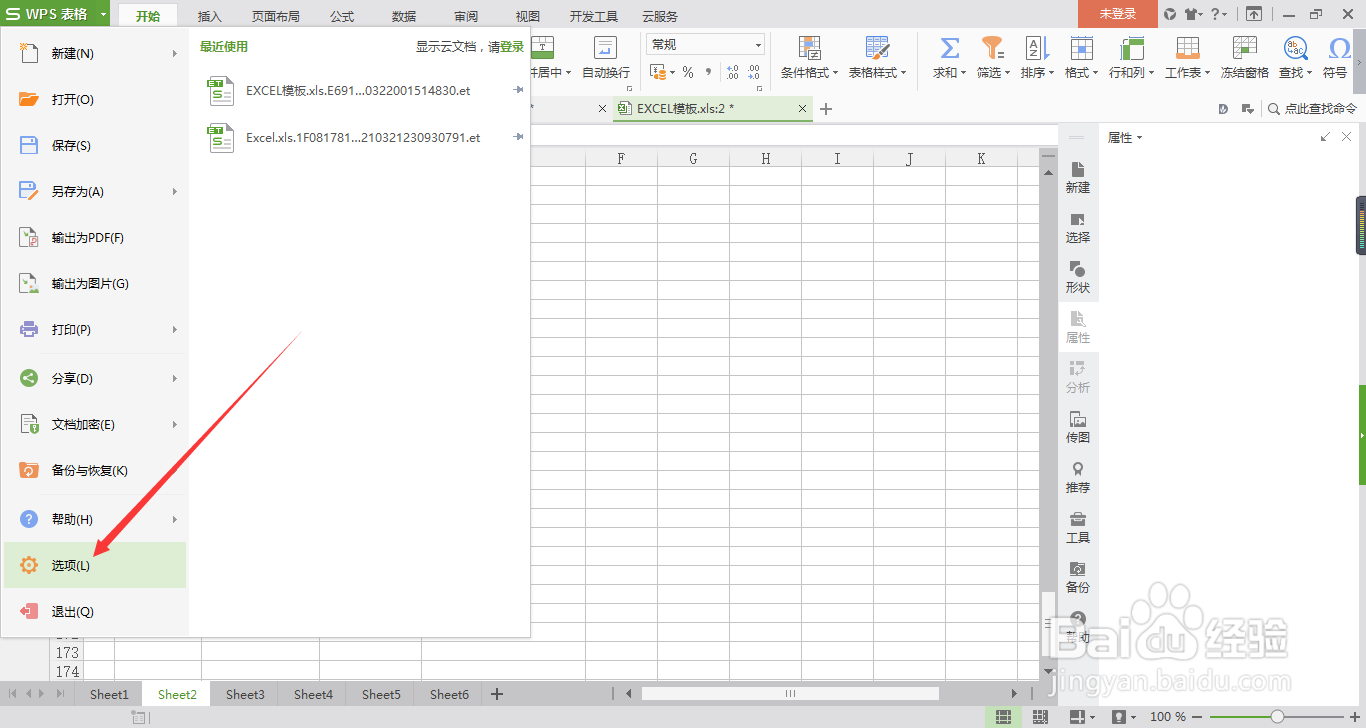
Task: Open the 形状 shapes sidebar tool
Action: (x=1078, y=277)
